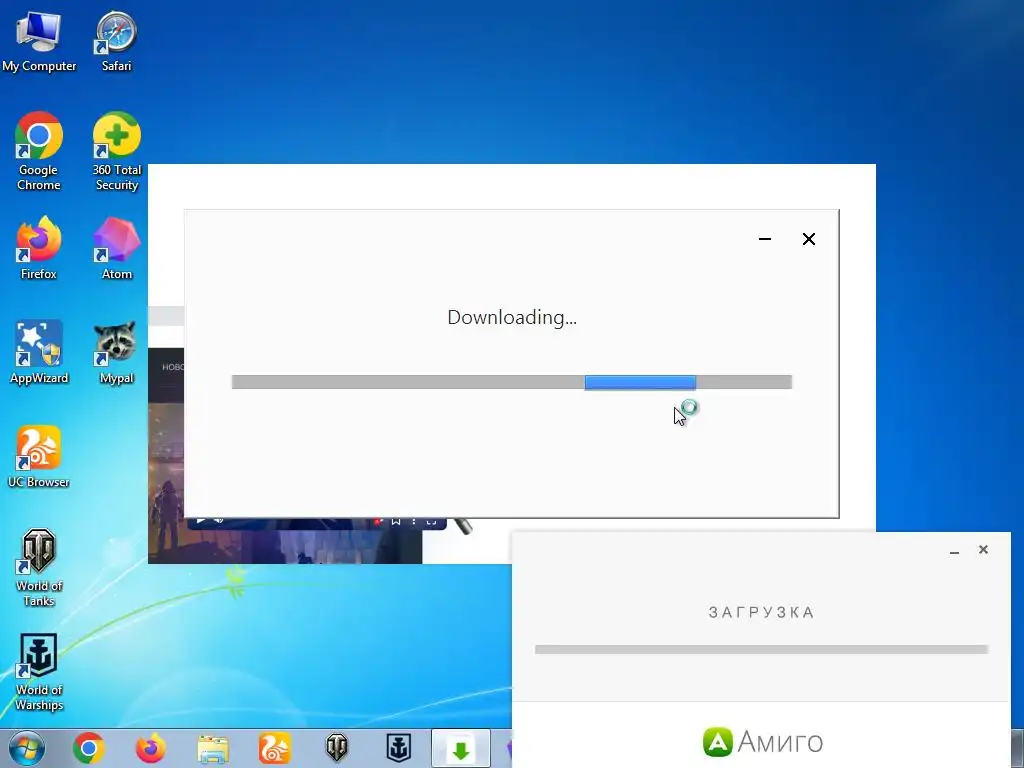The height and width of the screenshot is (768, 1024).
Task: Click the Downloading... status text
Action: pos(511,317)
